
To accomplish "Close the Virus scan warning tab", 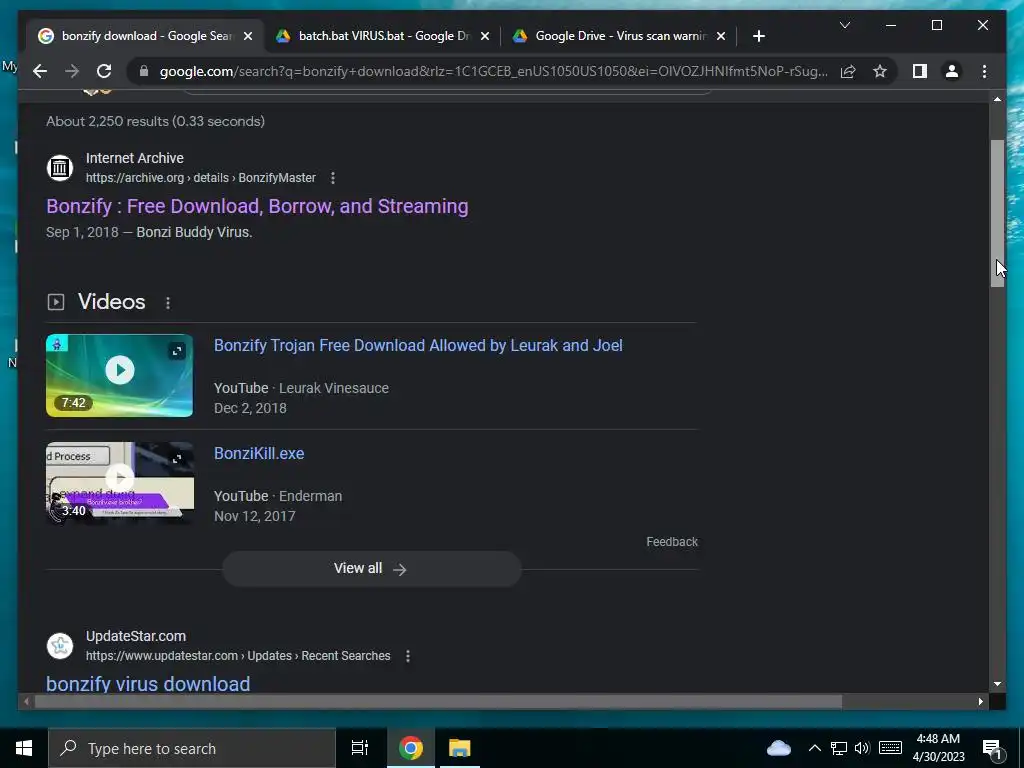I will point(720,36).
